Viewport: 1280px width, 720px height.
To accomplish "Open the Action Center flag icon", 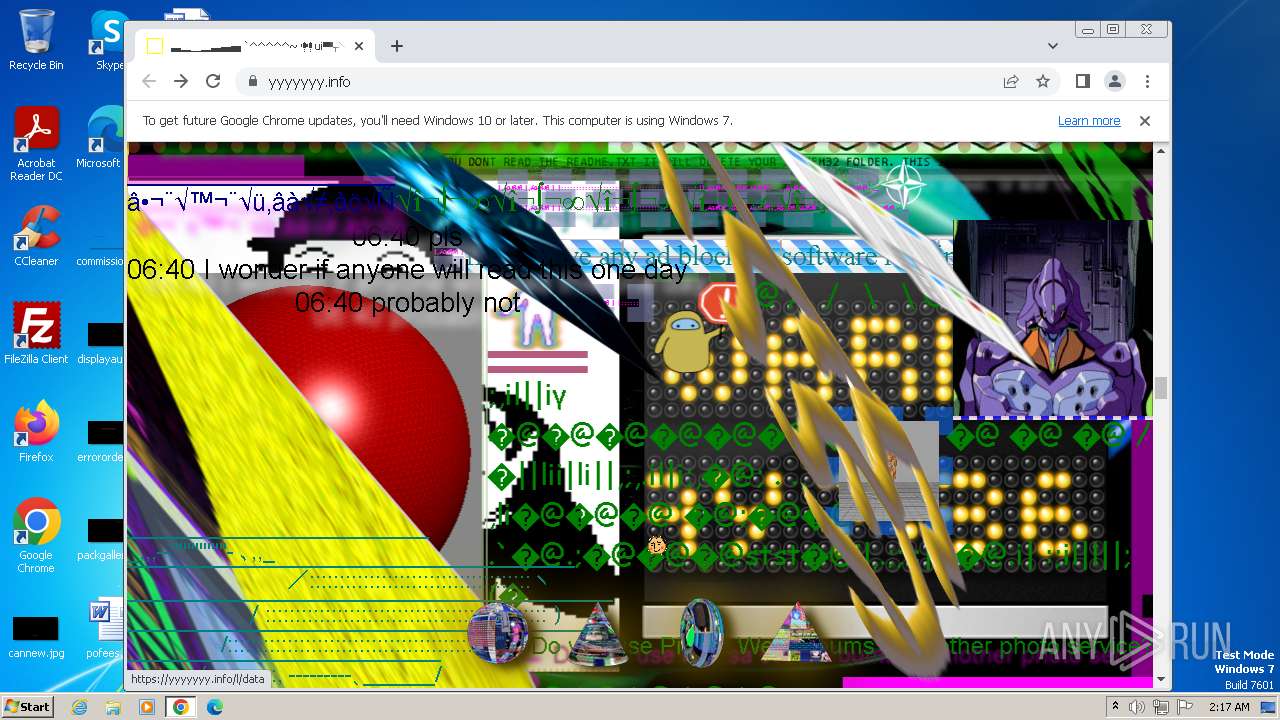I will tap(1183, 707).
